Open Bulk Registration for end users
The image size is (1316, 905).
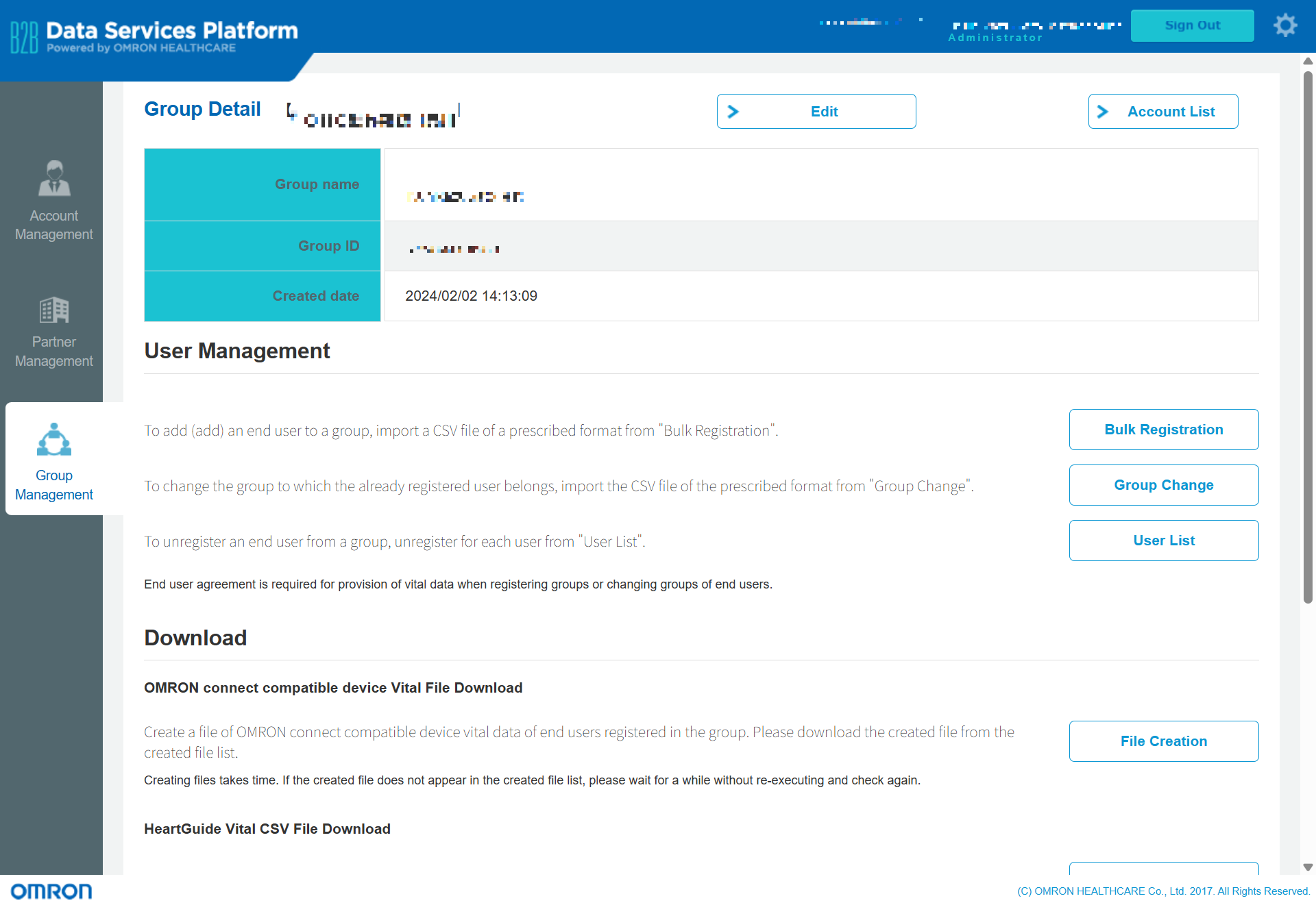point(1163,430)
